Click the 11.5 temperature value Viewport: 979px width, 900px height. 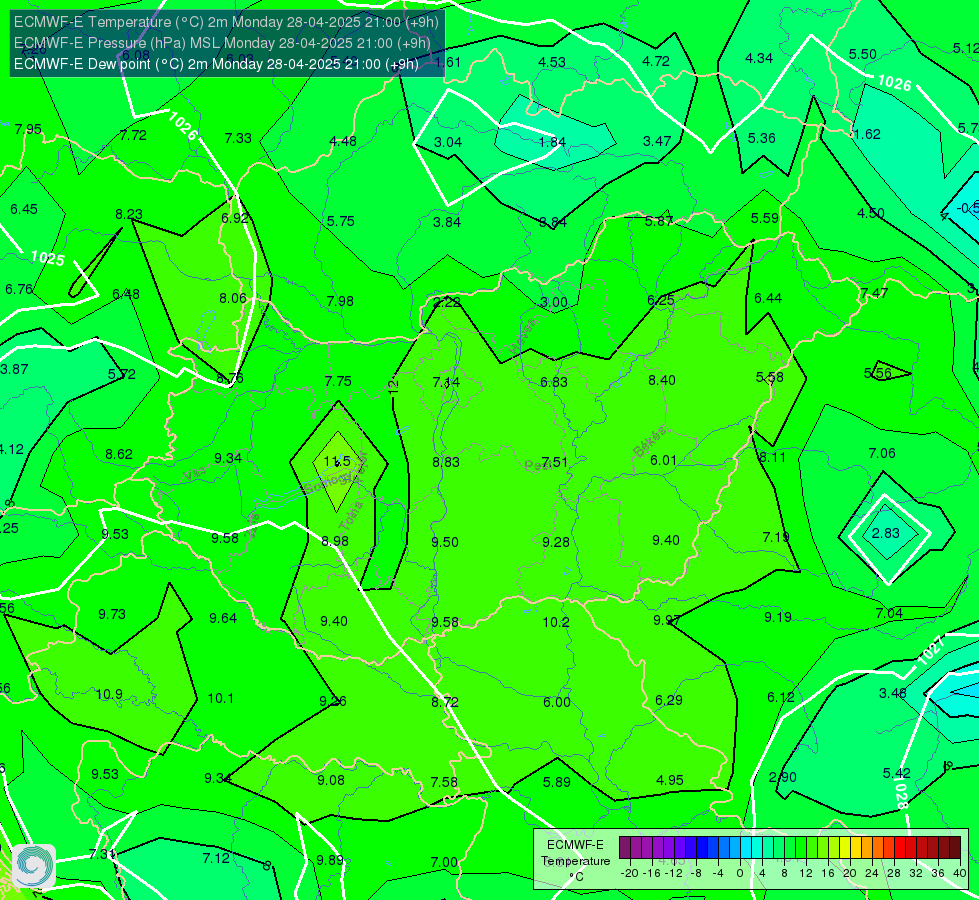coord(337,462)
